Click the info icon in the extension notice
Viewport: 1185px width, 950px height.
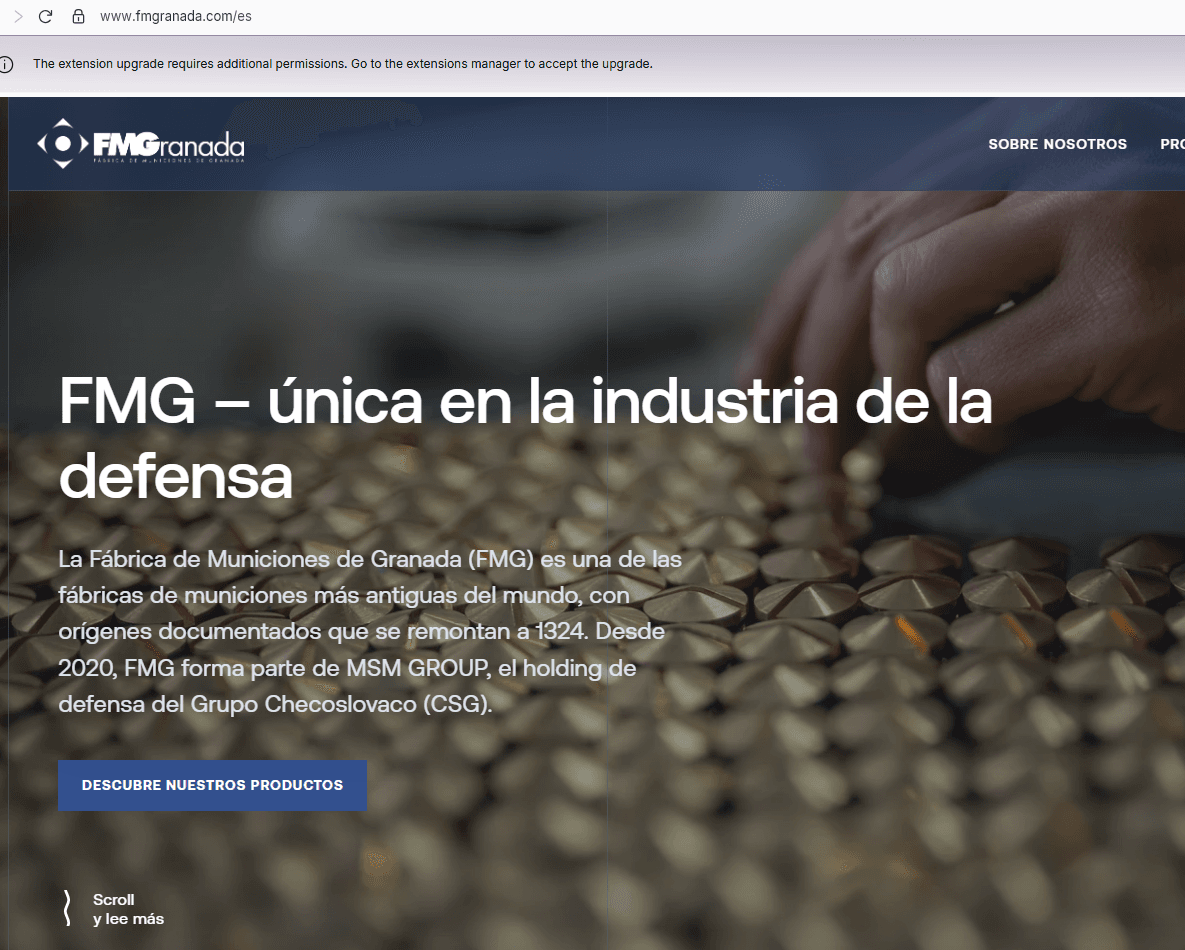click(7, 64)
